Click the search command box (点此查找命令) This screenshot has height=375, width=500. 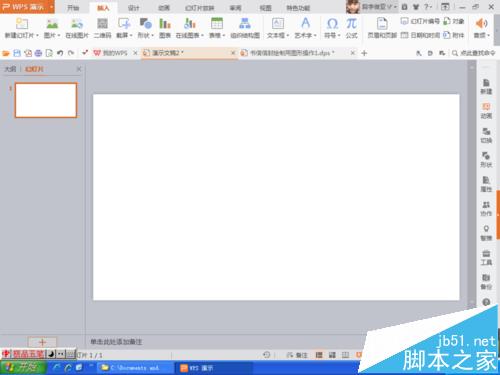474,53
